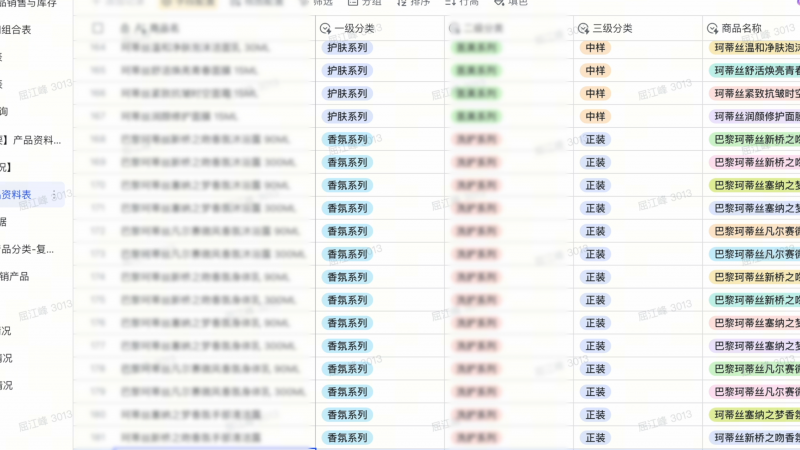Screen dimensions: 800x450
Task: Click the 三级分类 column type icon
Action: [585, 29]
